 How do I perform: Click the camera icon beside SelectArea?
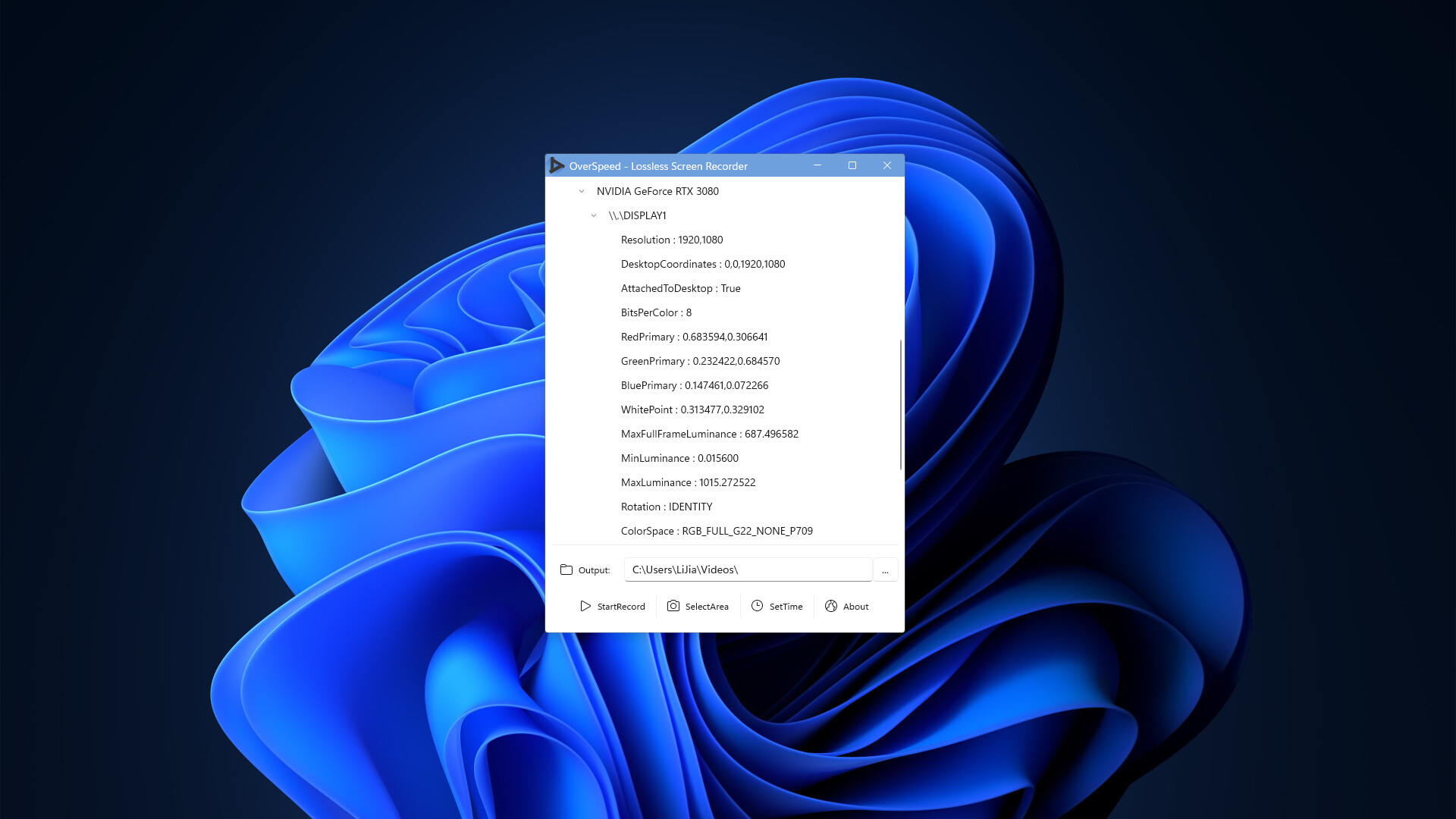pyautogui.click(x=673, y=606)
